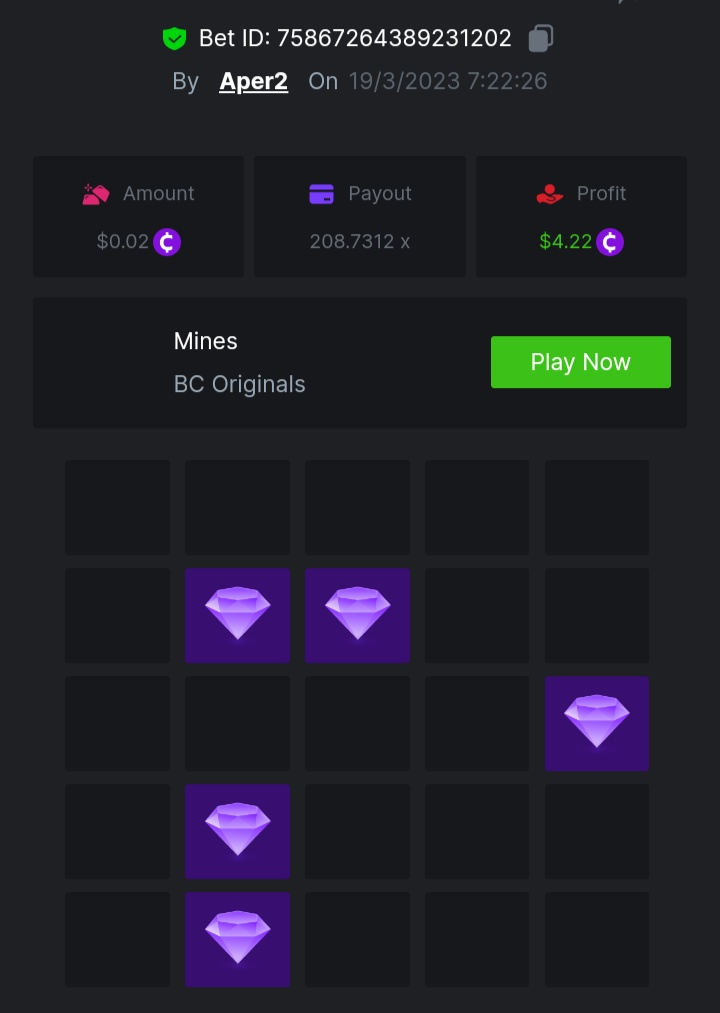Click the top-right empty mine tile
720x1013 pixels.
[x=597, y=507]
